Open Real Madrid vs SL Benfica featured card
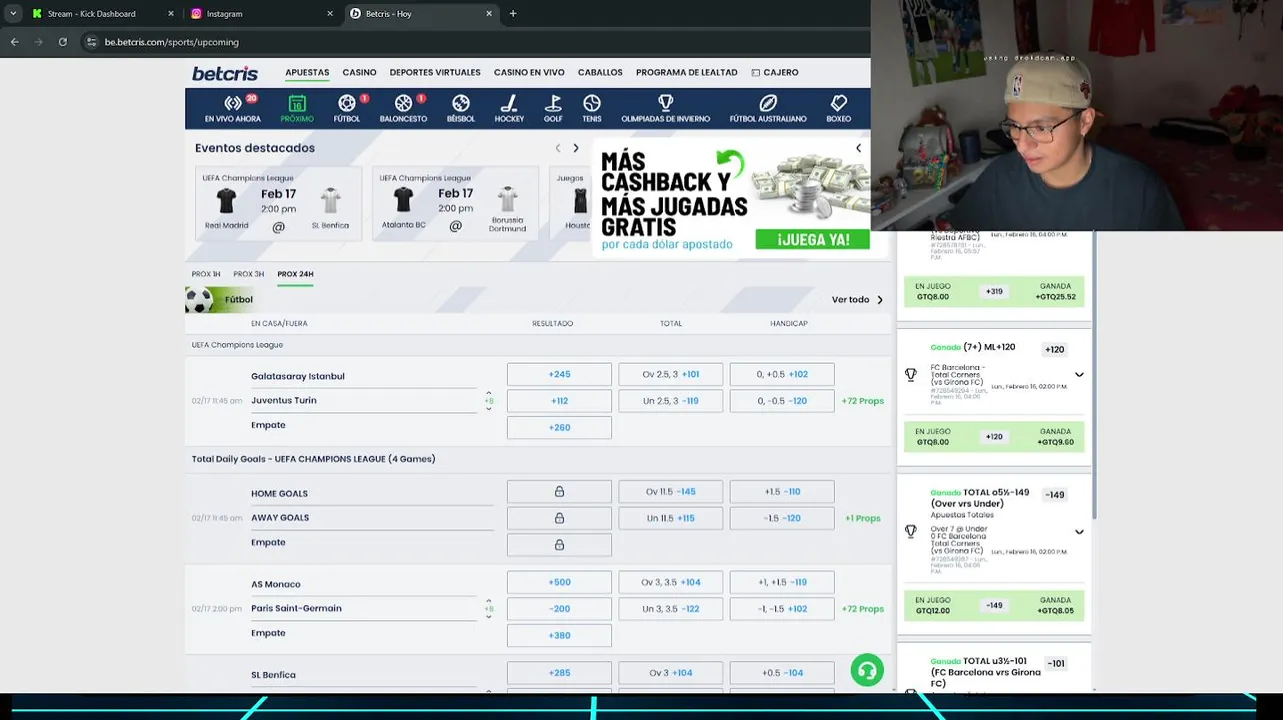The width and height of the screenshot is (1283, 720). pyautogui.click(x=278, y=203)
